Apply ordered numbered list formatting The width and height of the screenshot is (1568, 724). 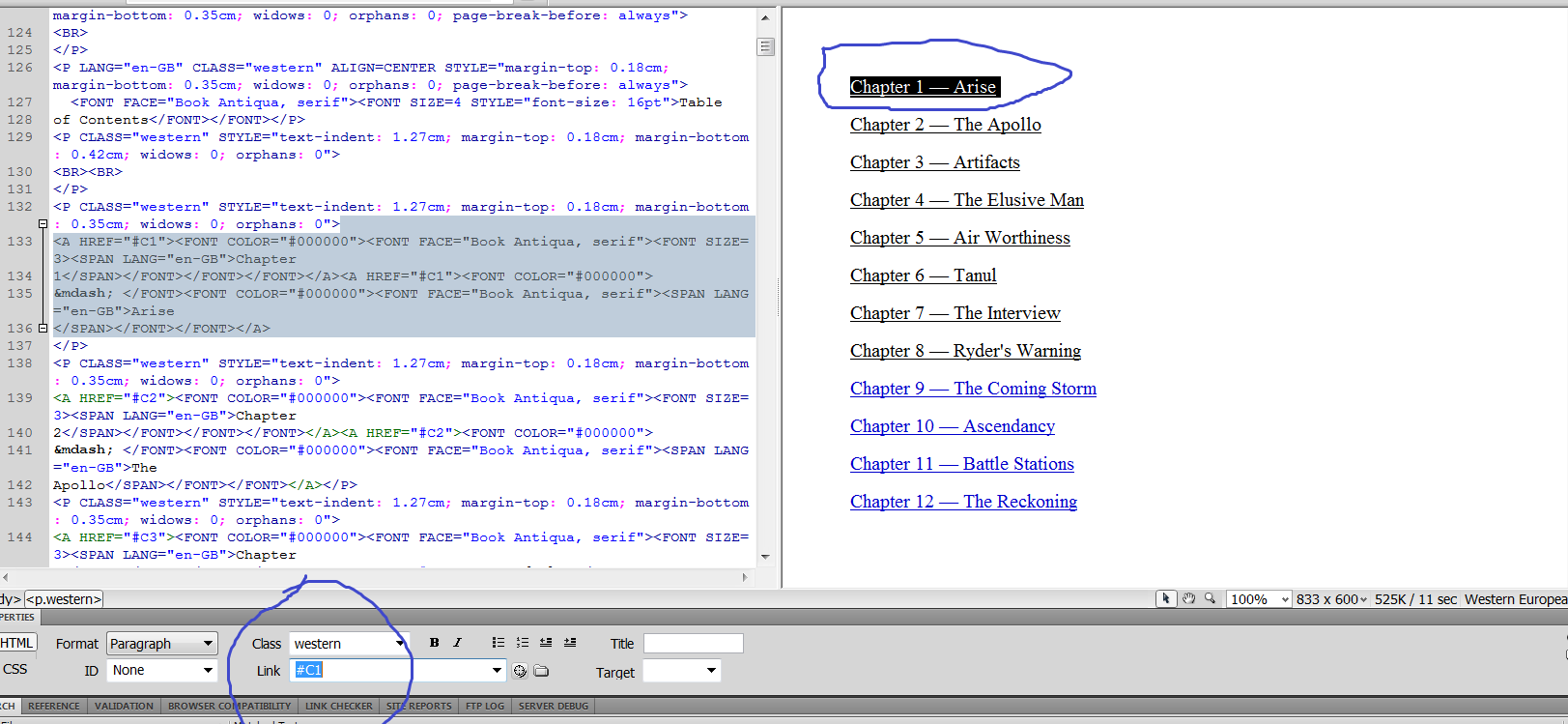click(522, 643)
